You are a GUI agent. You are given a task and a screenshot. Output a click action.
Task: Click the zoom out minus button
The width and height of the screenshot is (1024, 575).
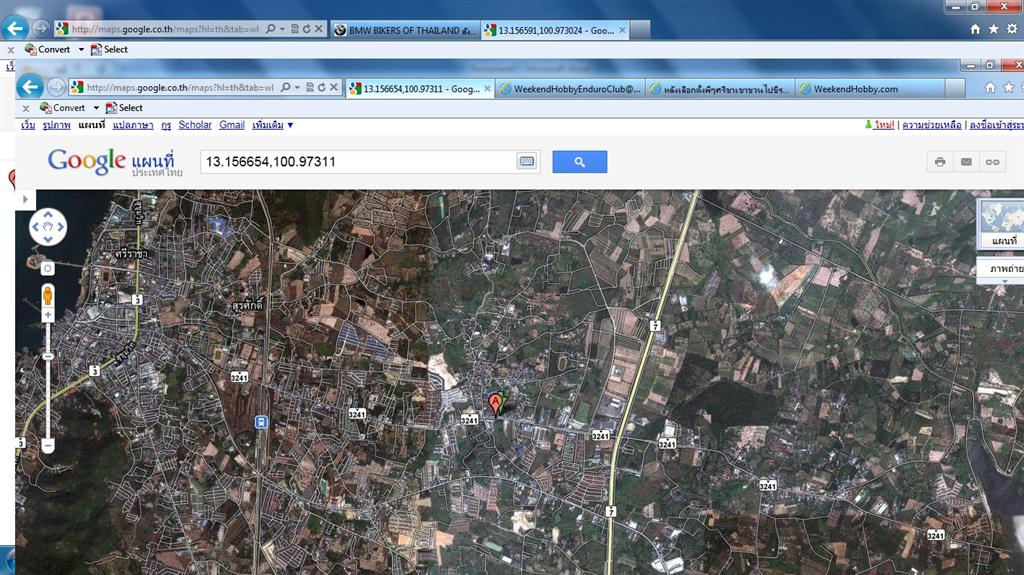point(47,444)
